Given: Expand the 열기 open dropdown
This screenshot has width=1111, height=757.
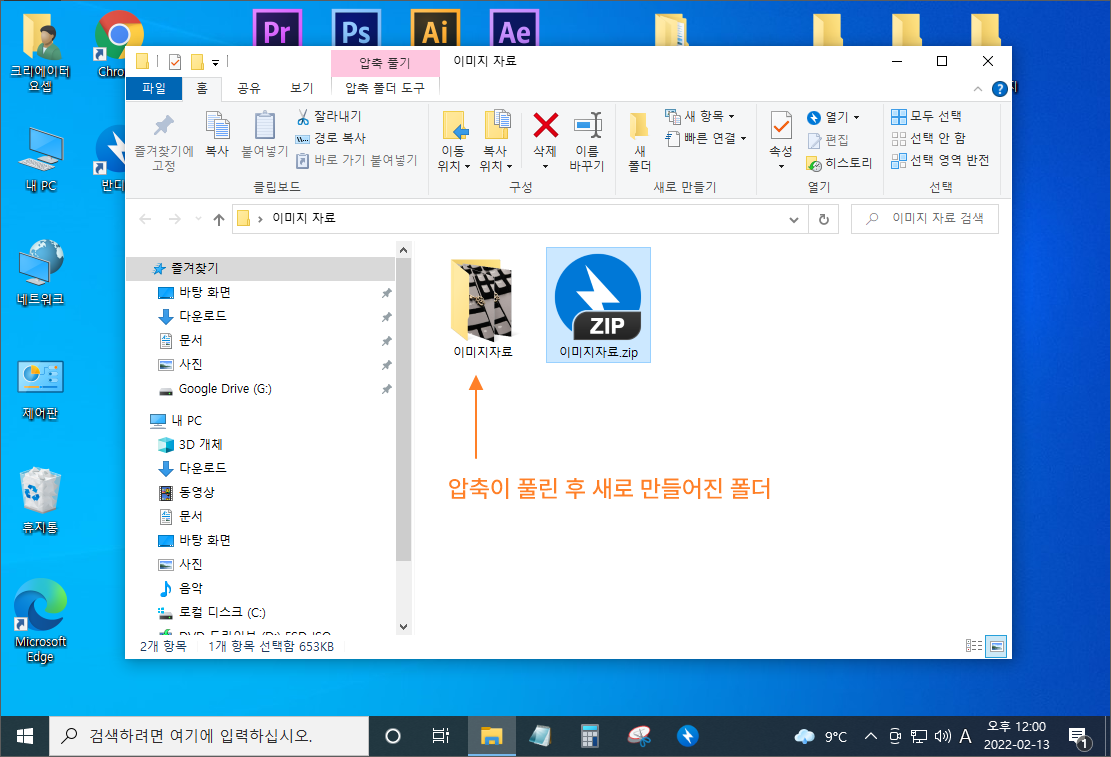Looking at the screenshot, I should click(857, 118).
